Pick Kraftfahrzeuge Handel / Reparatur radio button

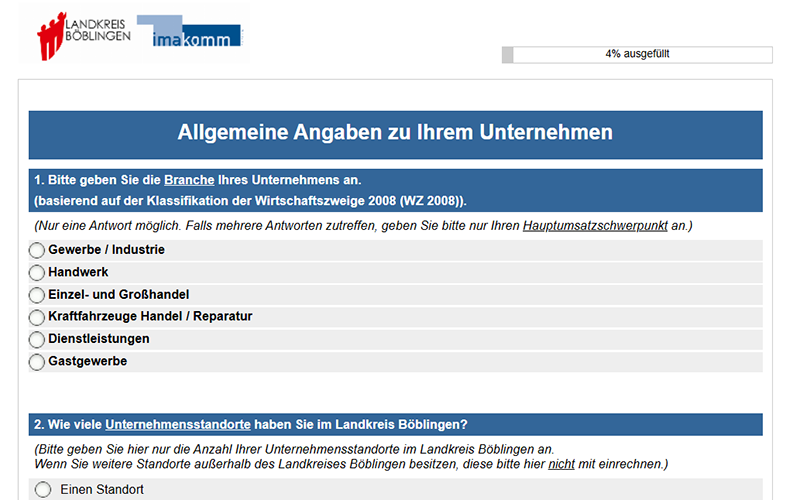[x=37, y=317]
